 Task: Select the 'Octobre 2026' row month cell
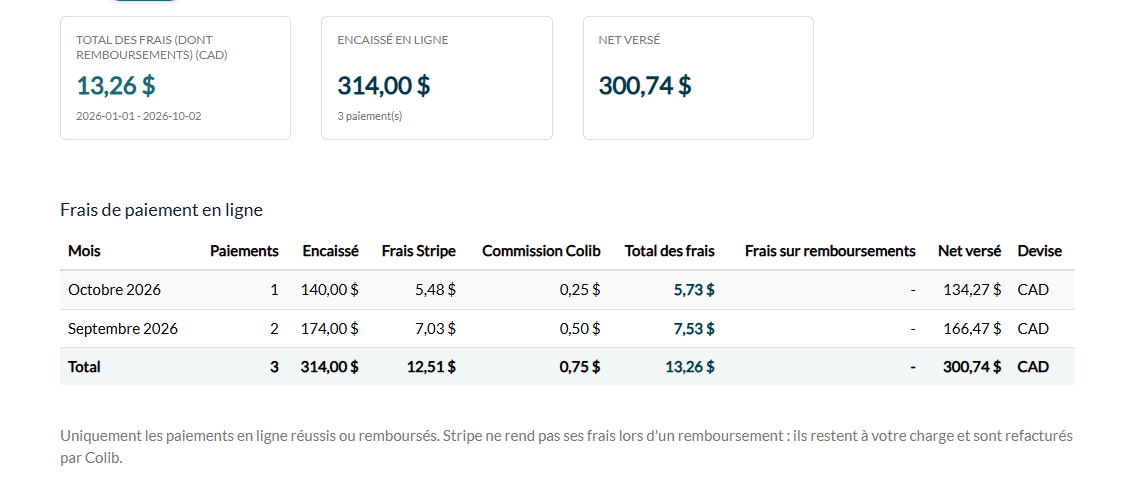coord(114,290)
